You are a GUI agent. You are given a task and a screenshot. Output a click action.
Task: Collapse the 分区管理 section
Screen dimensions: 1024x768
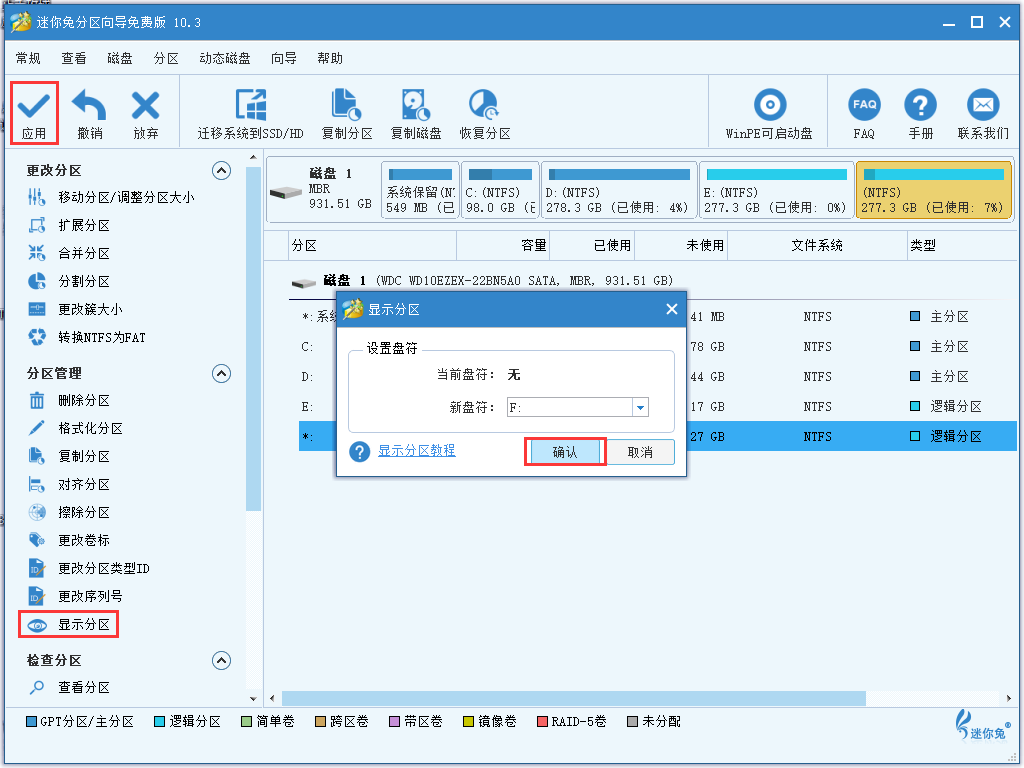221,374
